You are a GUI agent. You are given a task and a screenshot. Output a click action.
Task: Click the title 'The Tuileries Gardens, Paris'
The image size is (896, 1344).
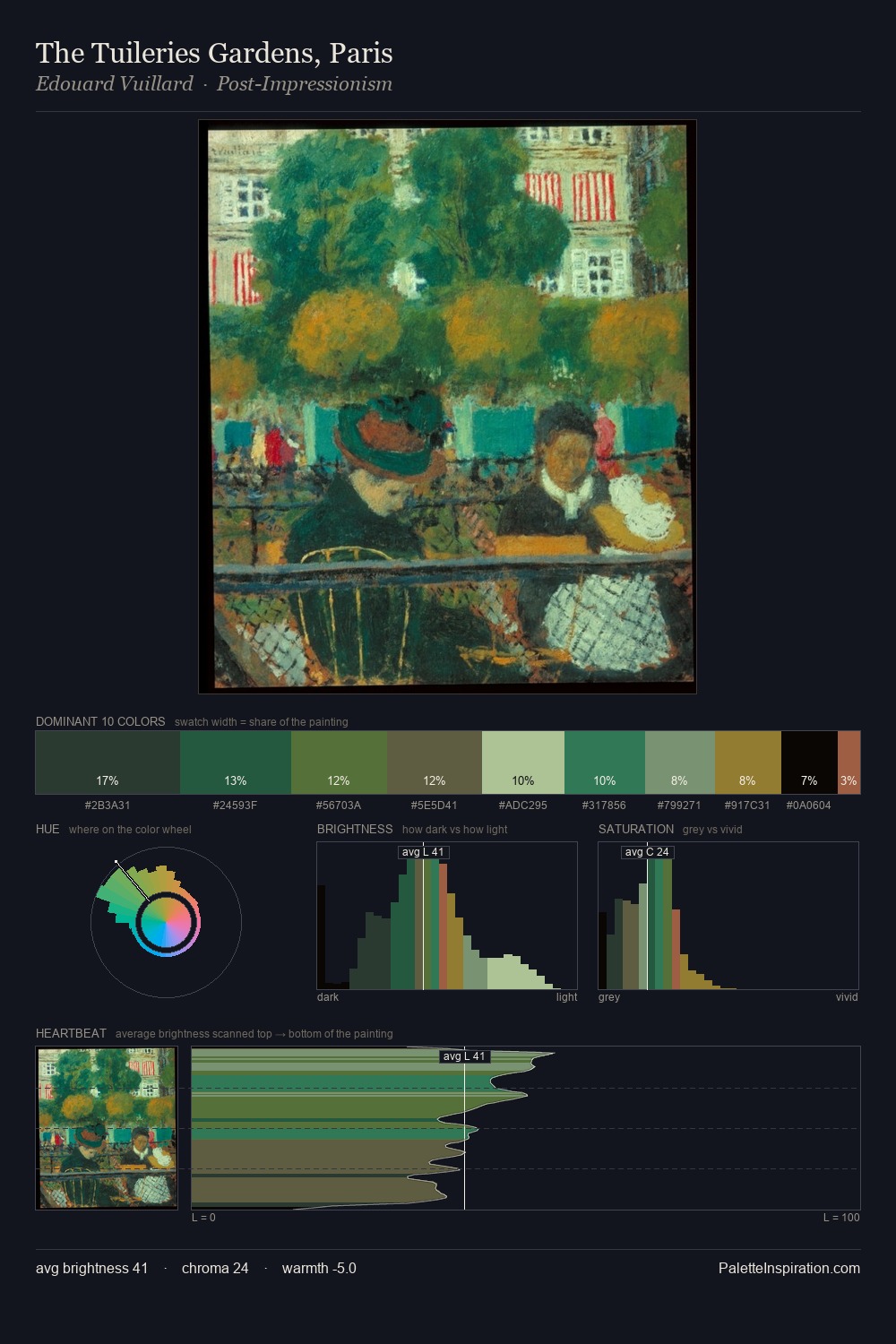pos(214,53)
